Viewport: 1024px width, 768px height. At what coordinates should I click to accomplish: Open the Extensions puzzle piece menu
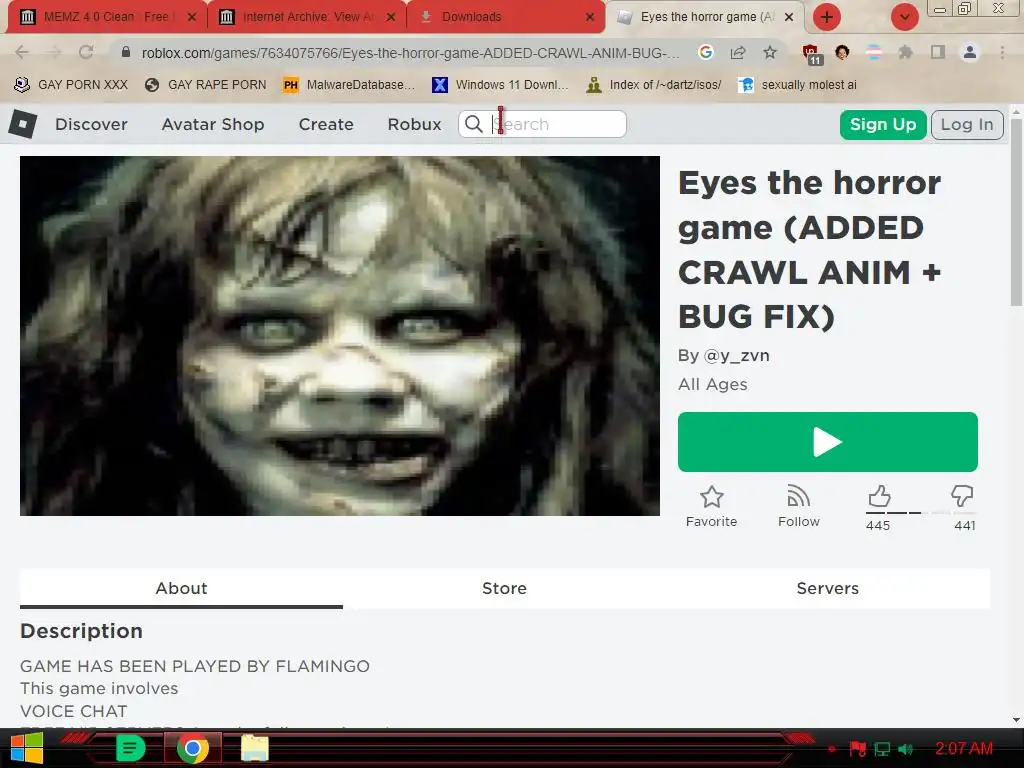coord(905,52)
